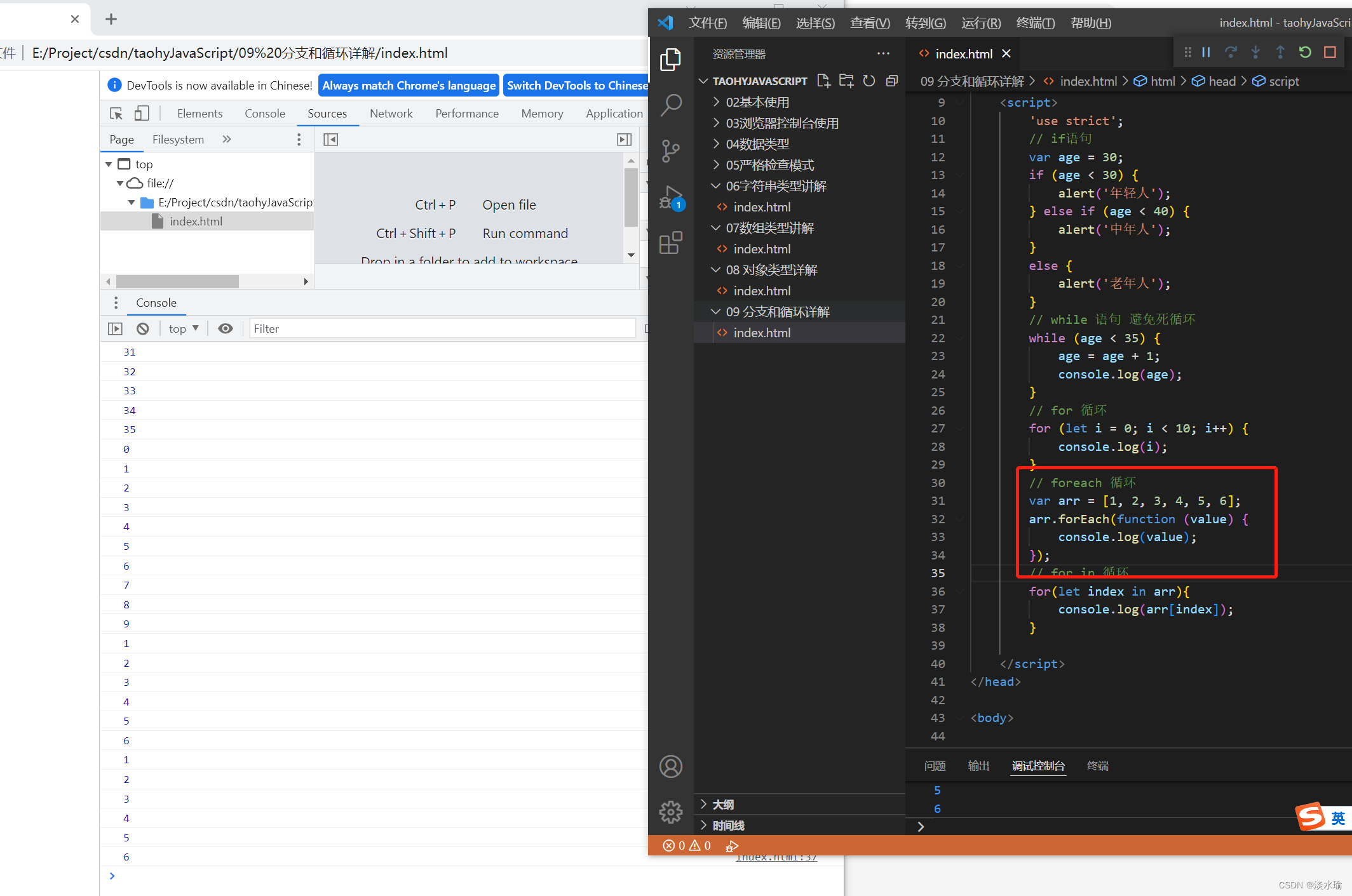1352x896 pixels.
Task: Collapse the file:// tree node
Action: (x=120, y=184)
